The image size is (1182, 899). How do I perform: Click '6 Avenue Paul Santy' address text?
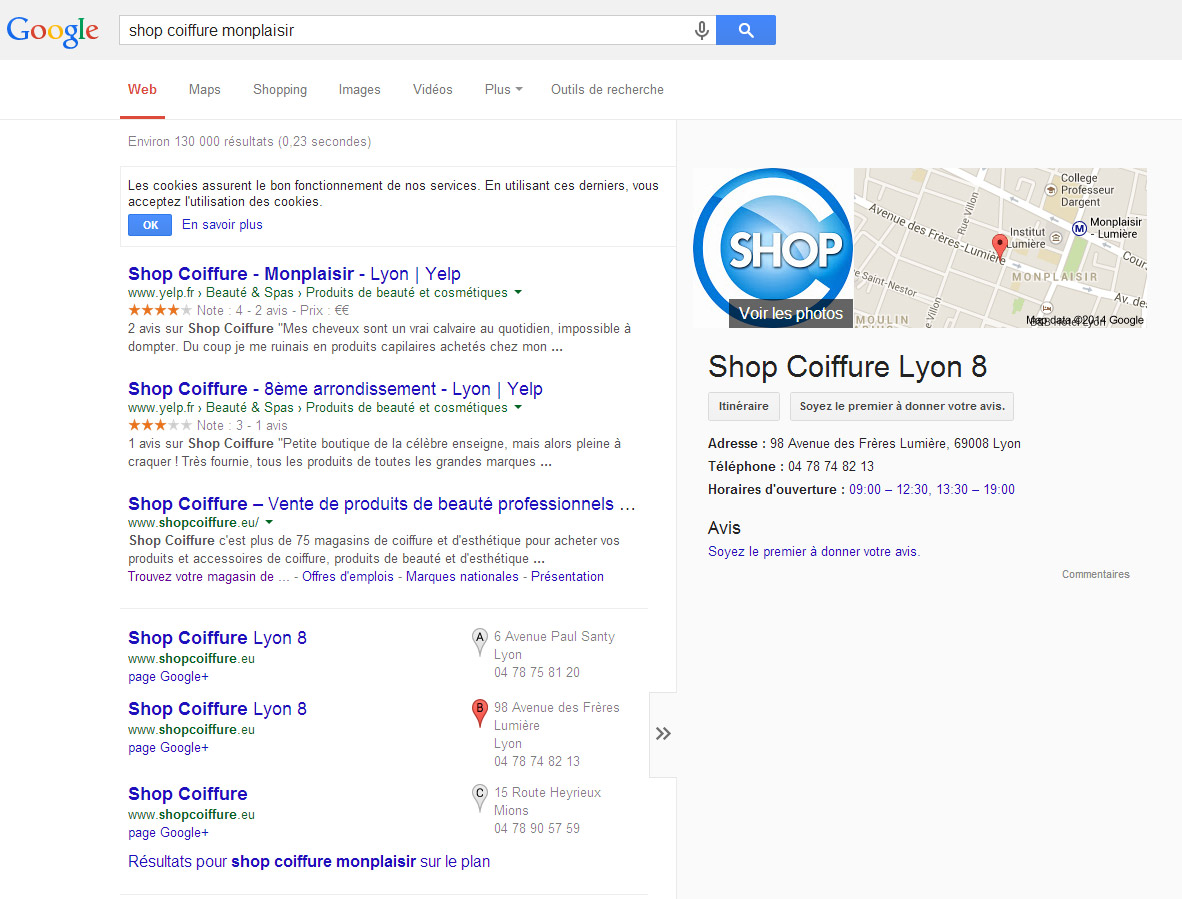[x=554, y=637]
